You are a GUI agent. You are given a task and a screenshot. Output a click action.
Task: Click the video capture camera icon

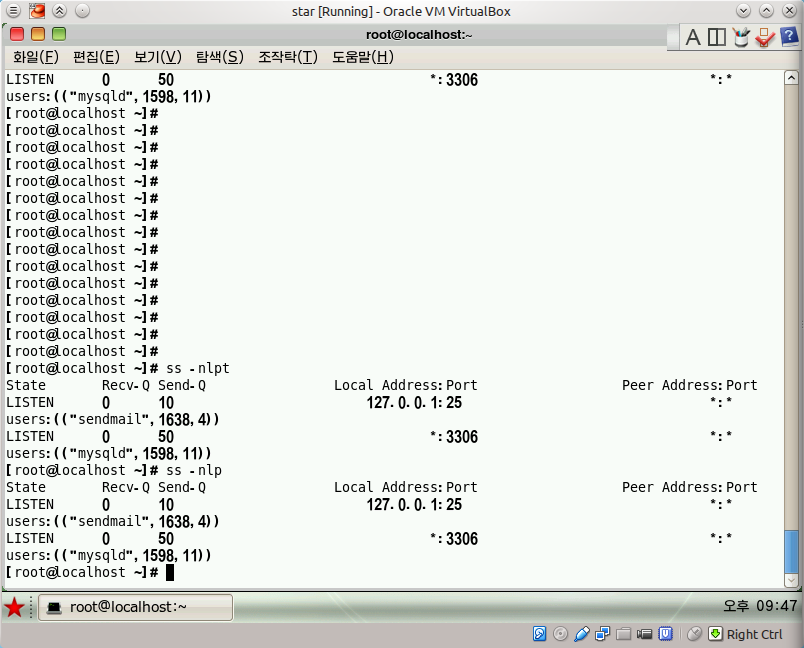click(645, 634)
